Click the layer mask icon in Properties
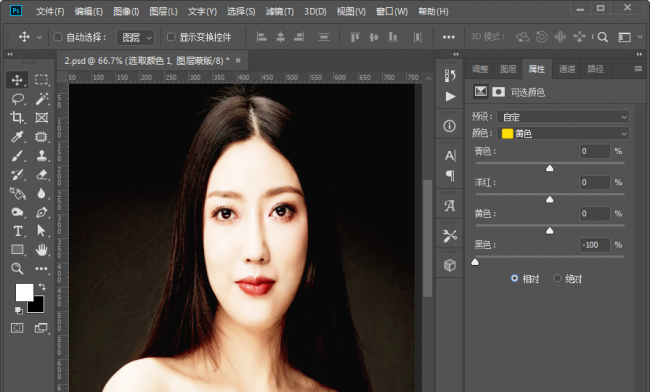This screenshot has width=650, height=392. pyautogui.click(x=498, y=92)
